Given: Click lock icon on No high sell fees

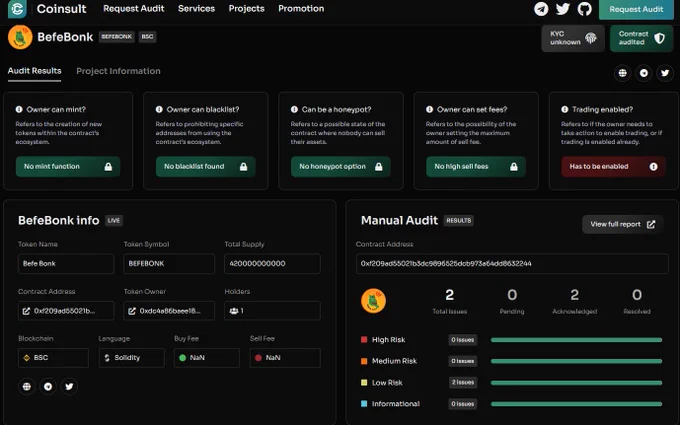Looking at the screenshot, I should pyautogui.click(x=513, y=167).
